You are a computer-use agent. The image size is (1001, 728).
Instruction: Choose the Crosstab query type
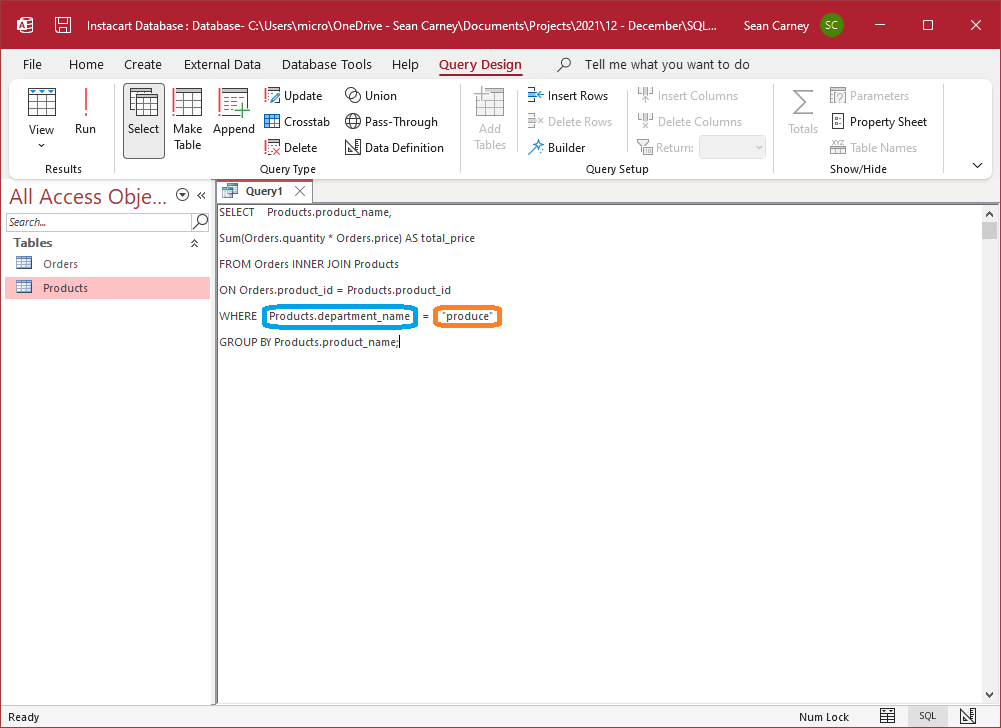pos(297,121)
